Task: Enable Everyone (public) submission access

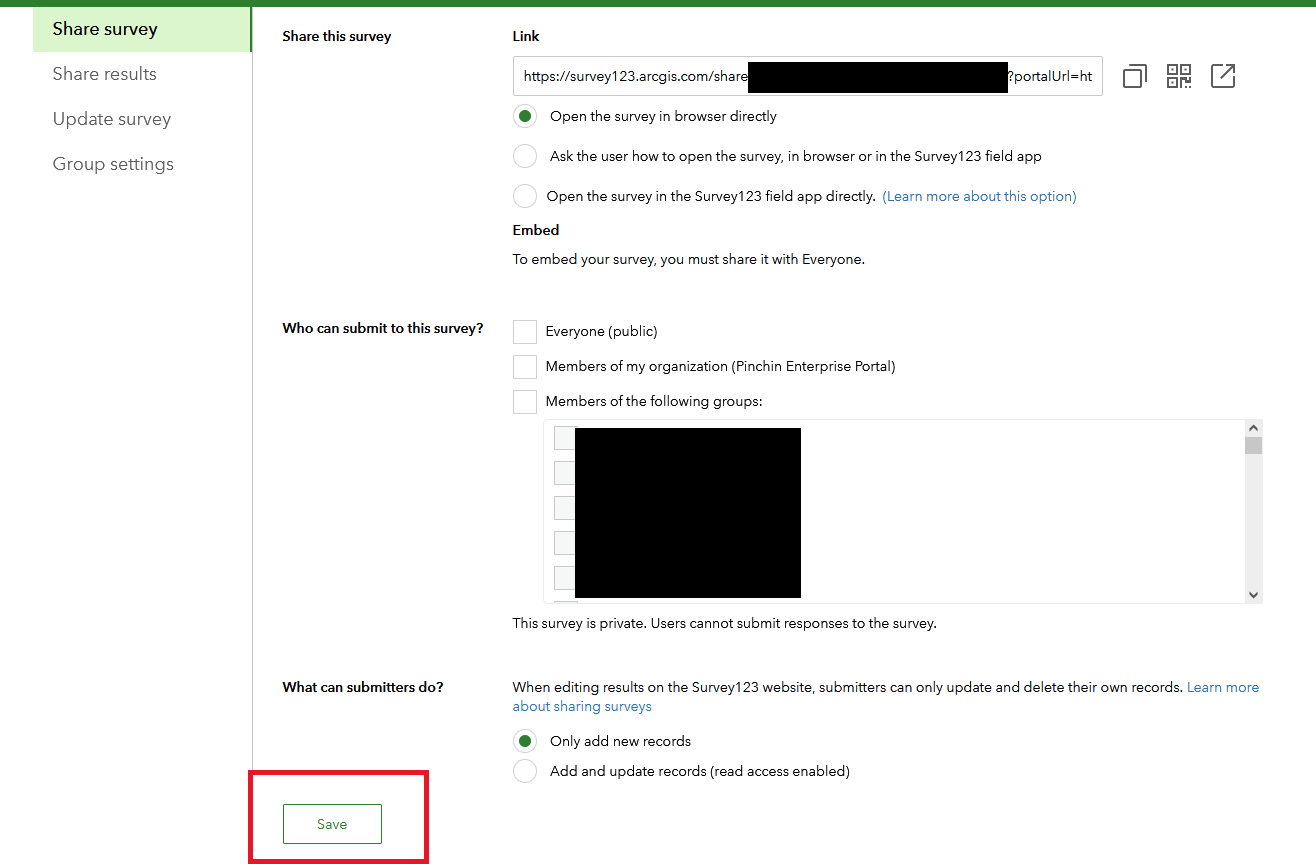Action: (524, 331)
